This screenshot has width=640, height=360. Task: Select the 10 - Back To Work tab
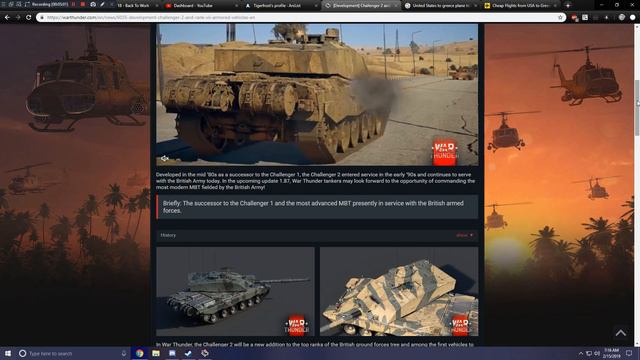point(133,6)
